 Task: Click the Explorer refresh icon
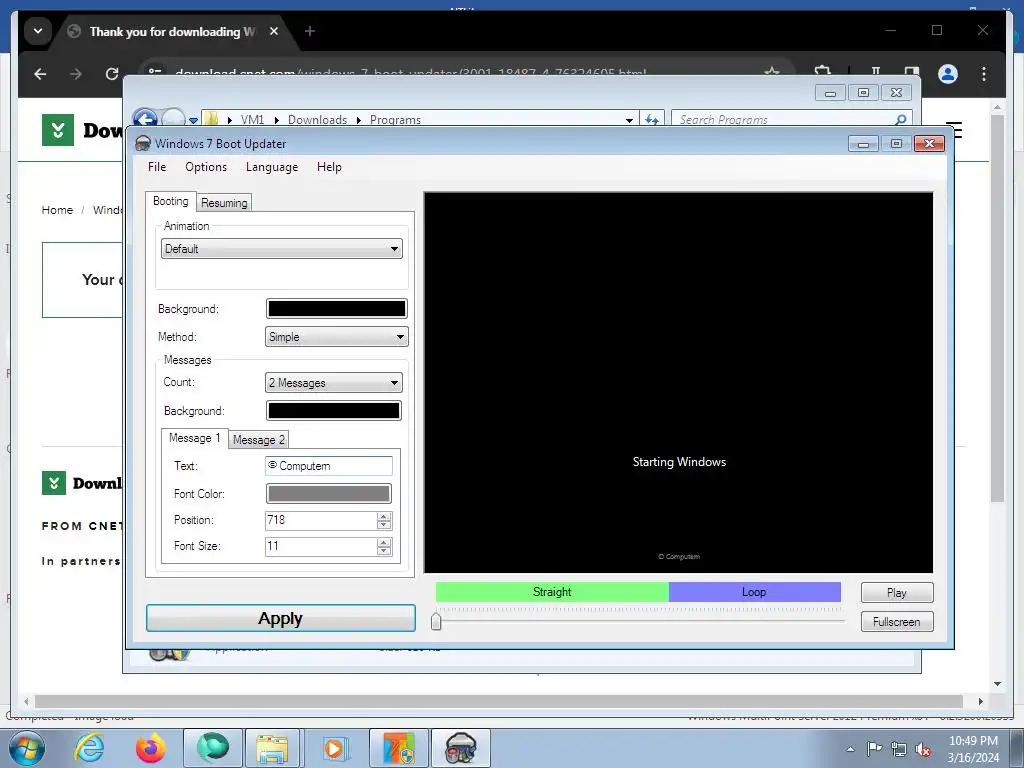652,120
